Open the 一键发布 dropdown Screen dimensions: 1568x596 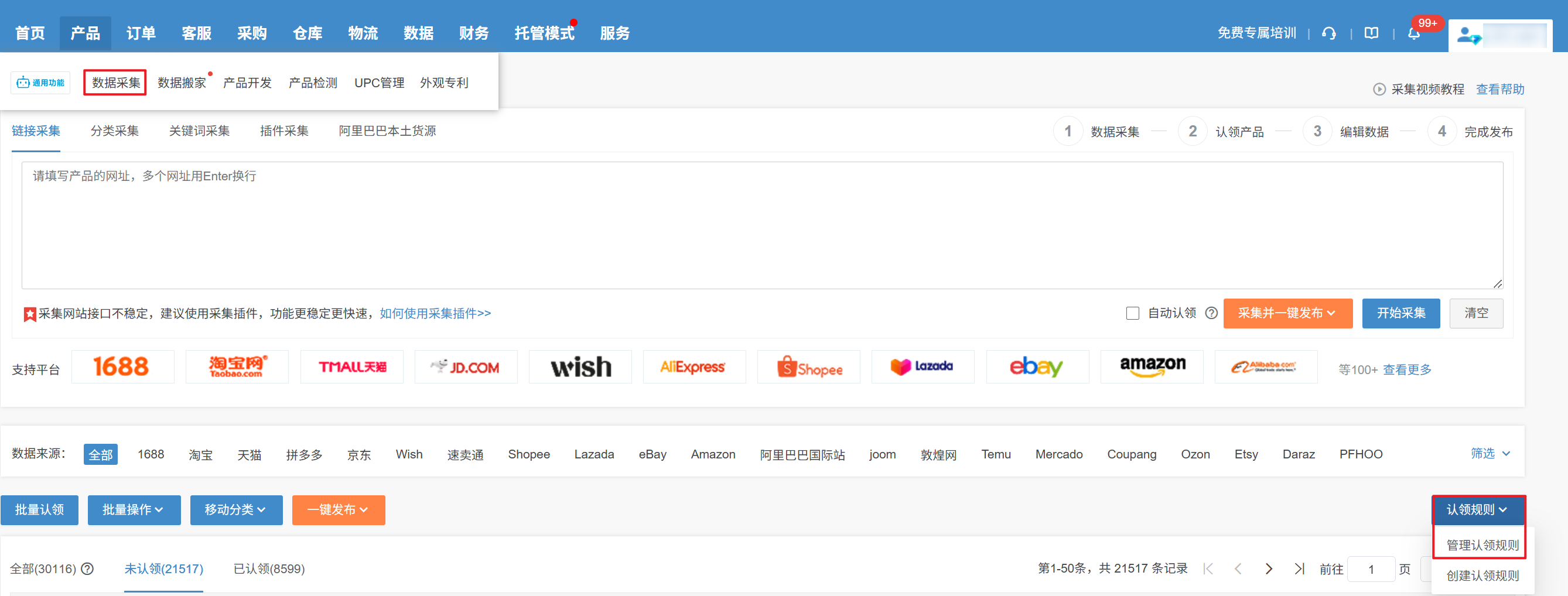point(339,509)
